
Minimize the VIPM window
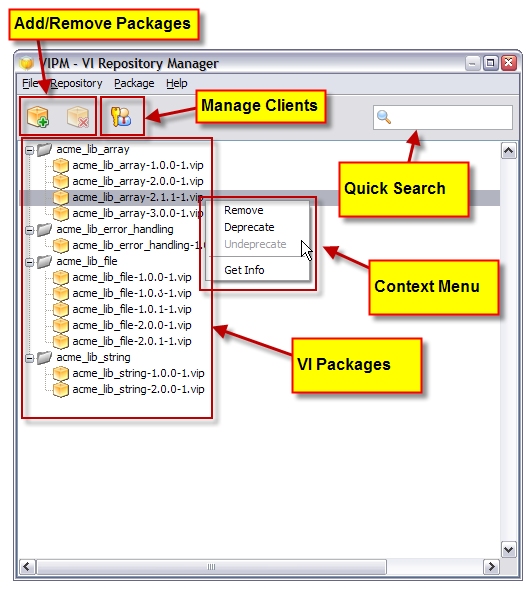(x=472, y=63)
